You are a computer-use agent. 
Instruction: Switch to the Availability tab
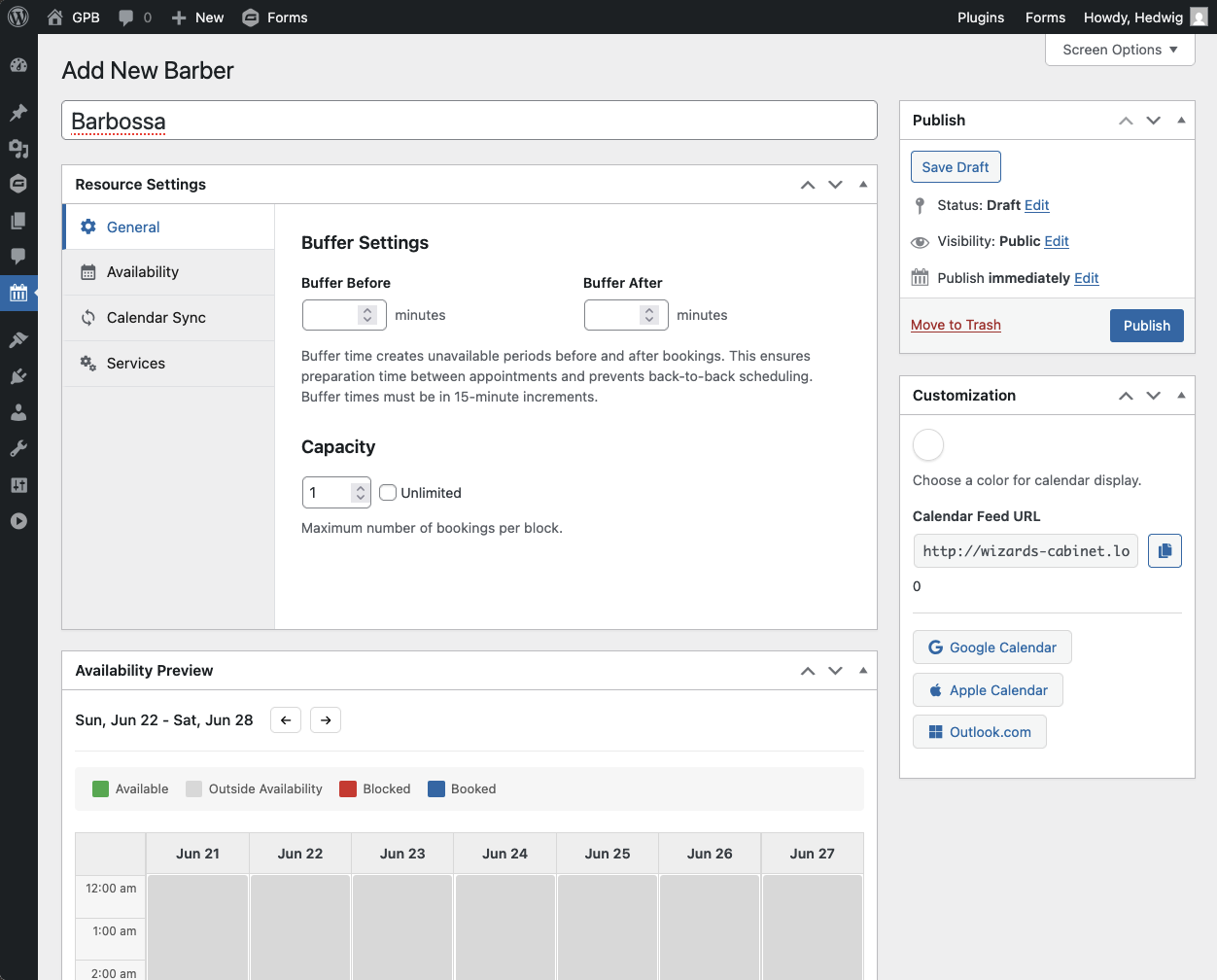pos(169,272)
